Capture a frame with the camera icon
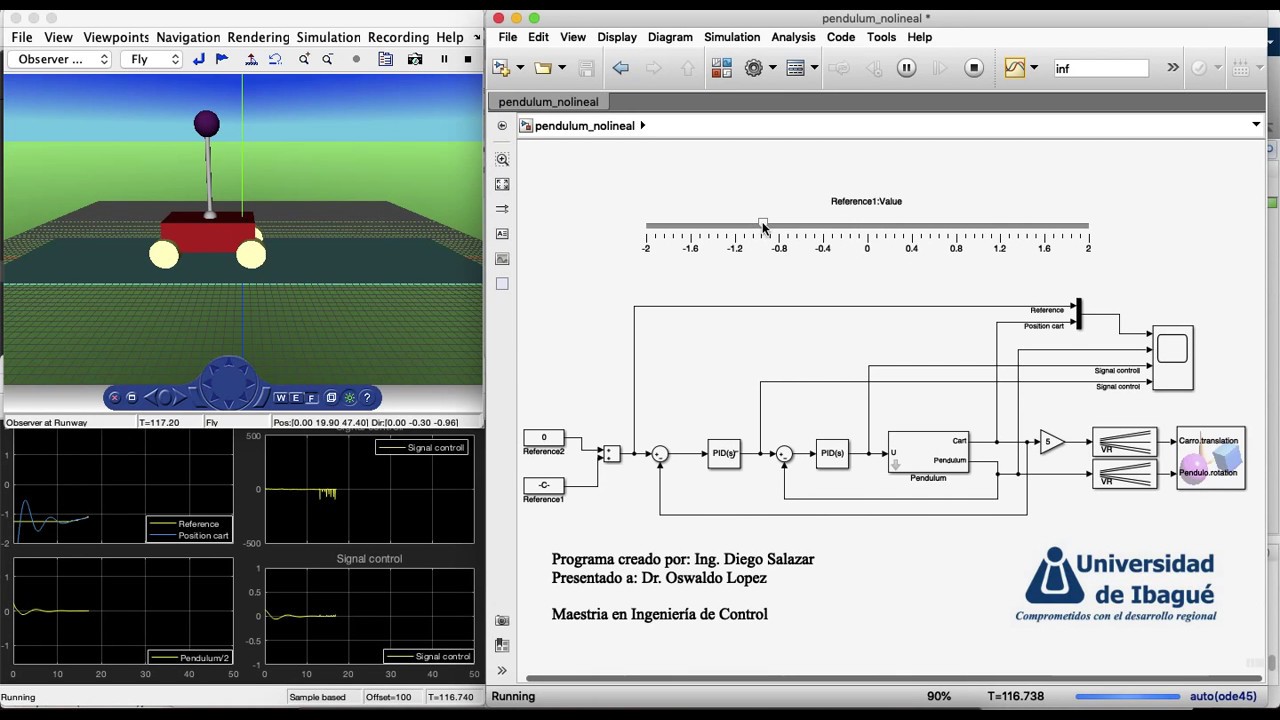 pyautogui.click(x=415, y=60)
